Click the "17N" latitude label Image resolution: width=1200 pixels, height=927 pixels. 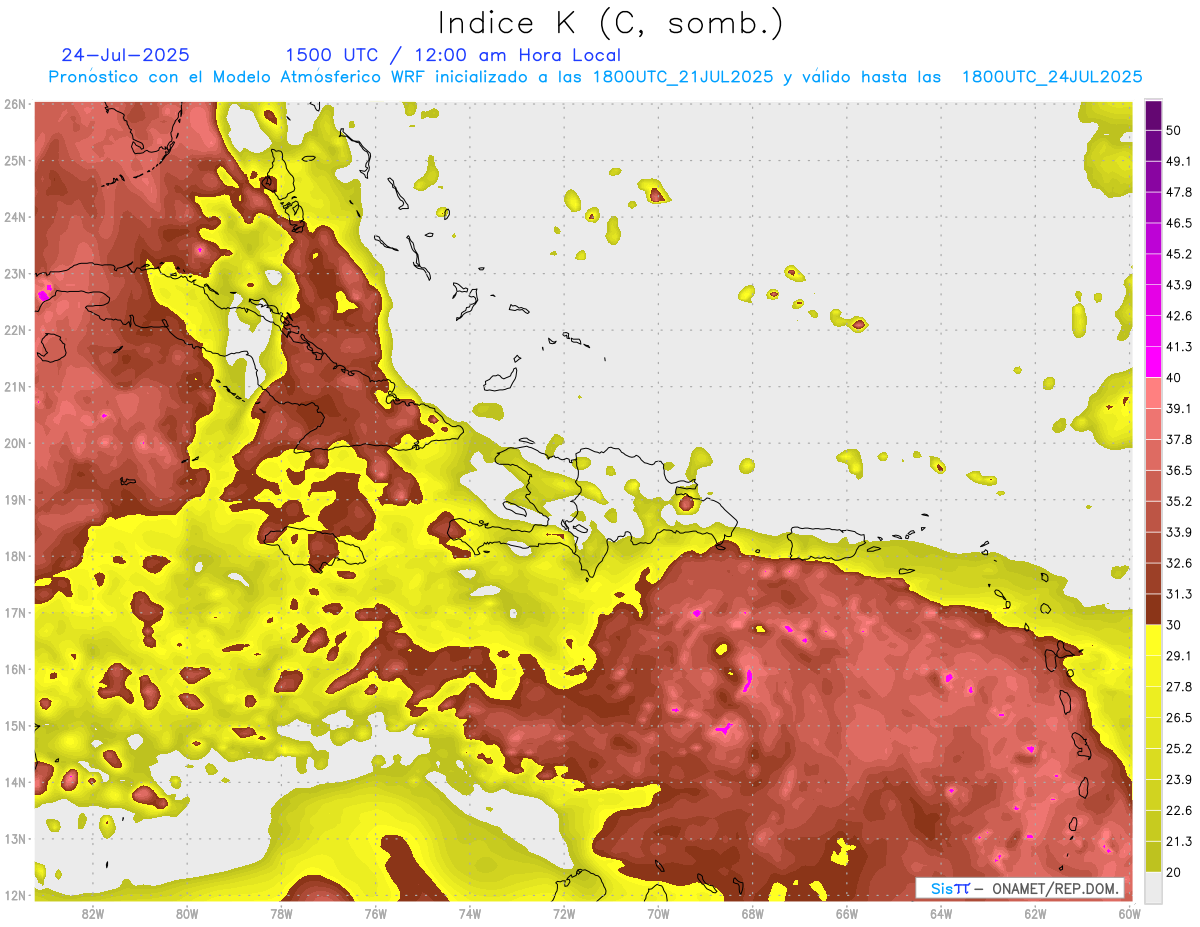[x=15, y=612]
